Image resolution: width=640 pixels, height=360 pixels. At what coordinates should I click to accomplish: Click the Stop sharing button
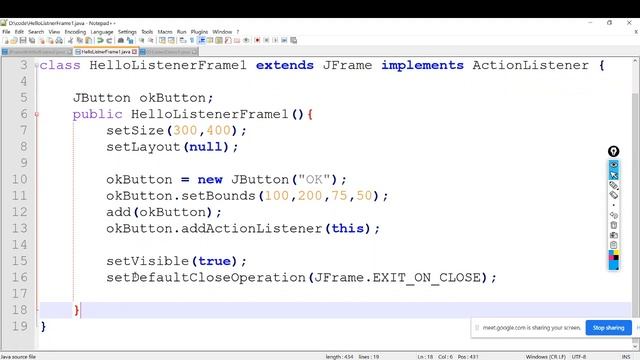pos(608,328)
